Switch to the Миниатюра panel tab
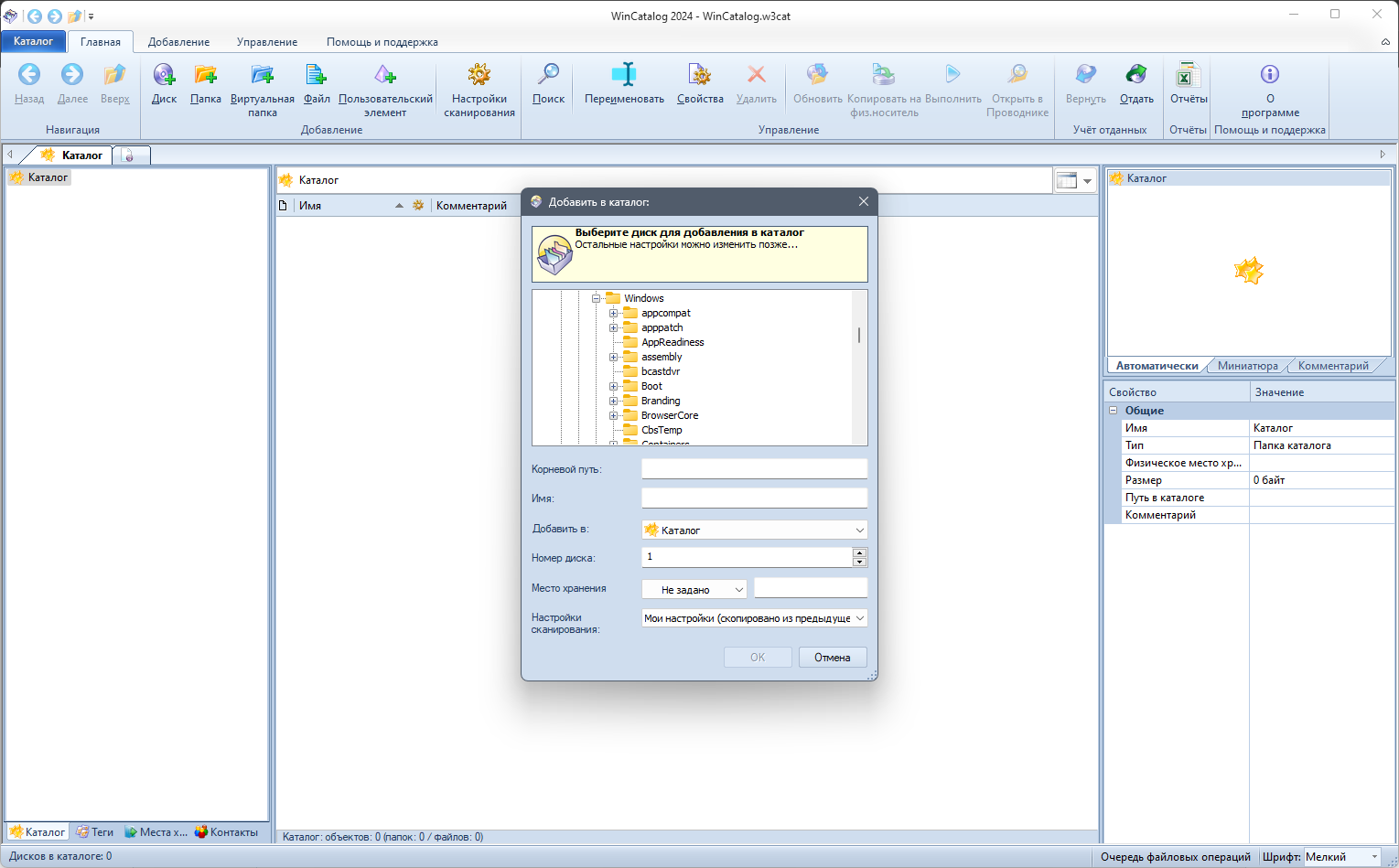The image size is (1399, 868). tap(1246, 365)
